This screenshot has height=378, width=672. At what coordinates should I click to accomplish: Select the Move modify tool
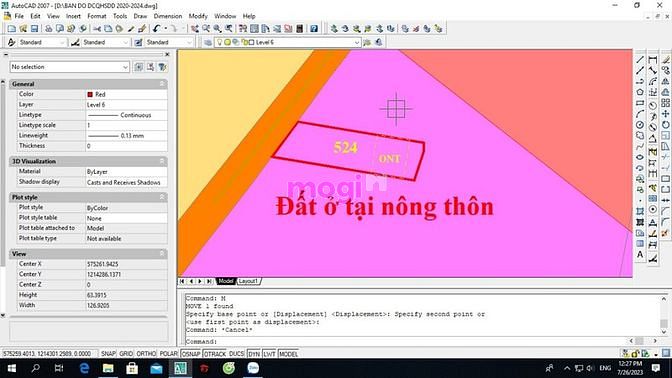666,114
